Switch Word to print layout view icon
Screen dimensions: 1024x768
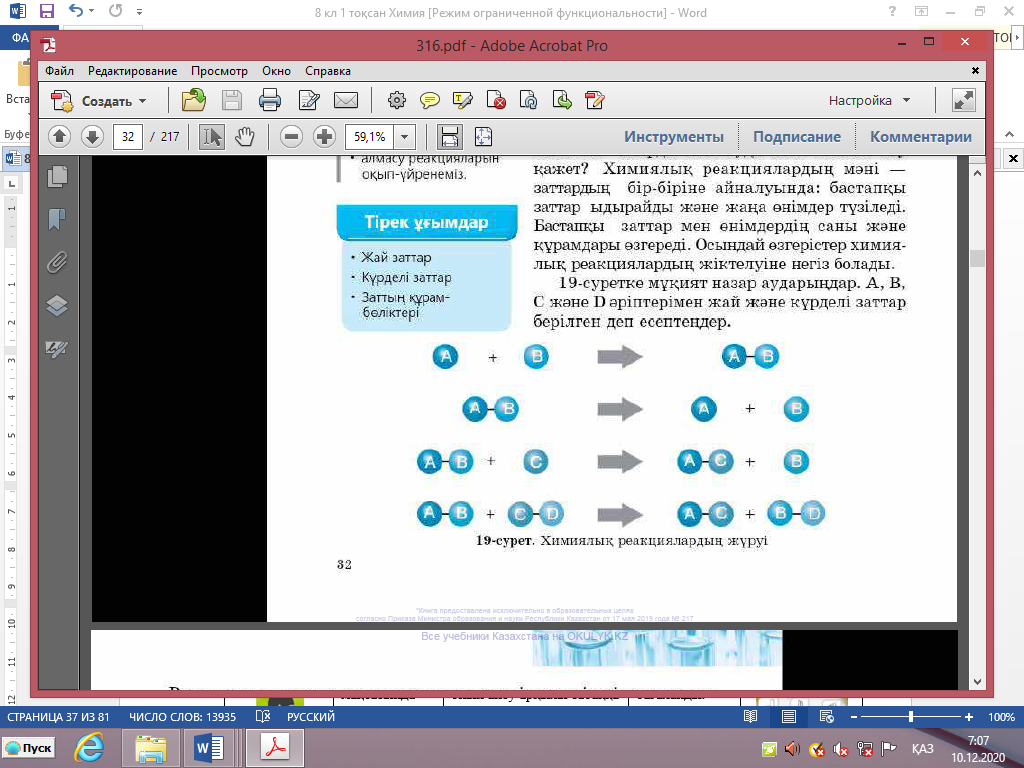pyautogui.click(x=789, y=716)
